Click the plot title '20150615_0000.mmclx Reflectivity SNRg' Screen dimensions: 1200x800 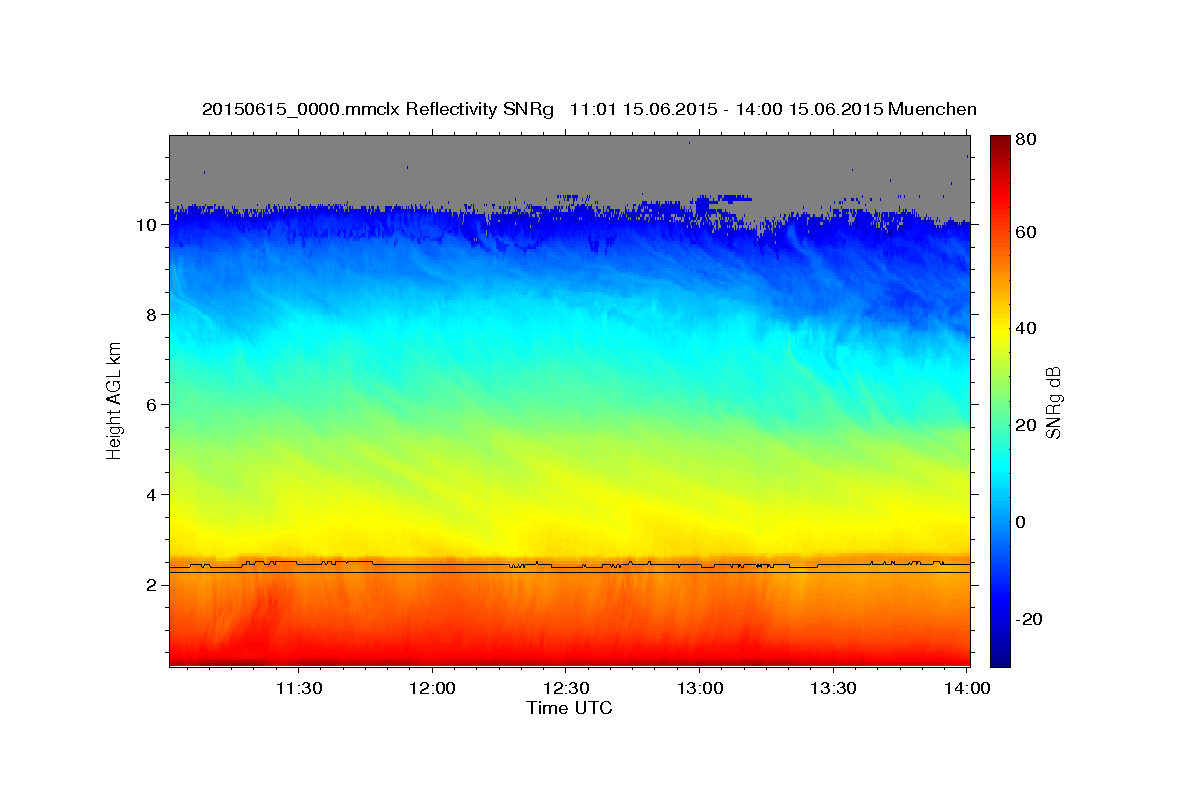[378, 109]
